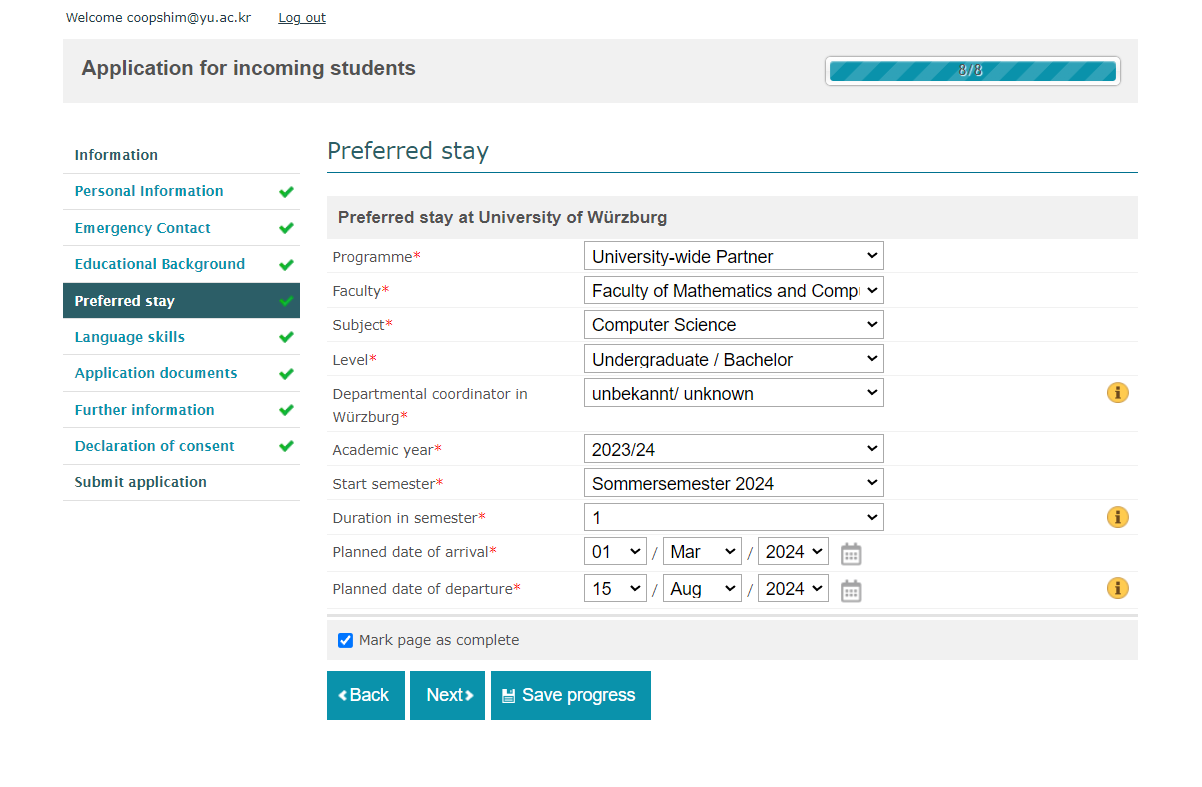This screenshot has height=787, width=1202.
Task: Click the green checkmark next to Declaration of consent
Action: (x=286, y=447)
